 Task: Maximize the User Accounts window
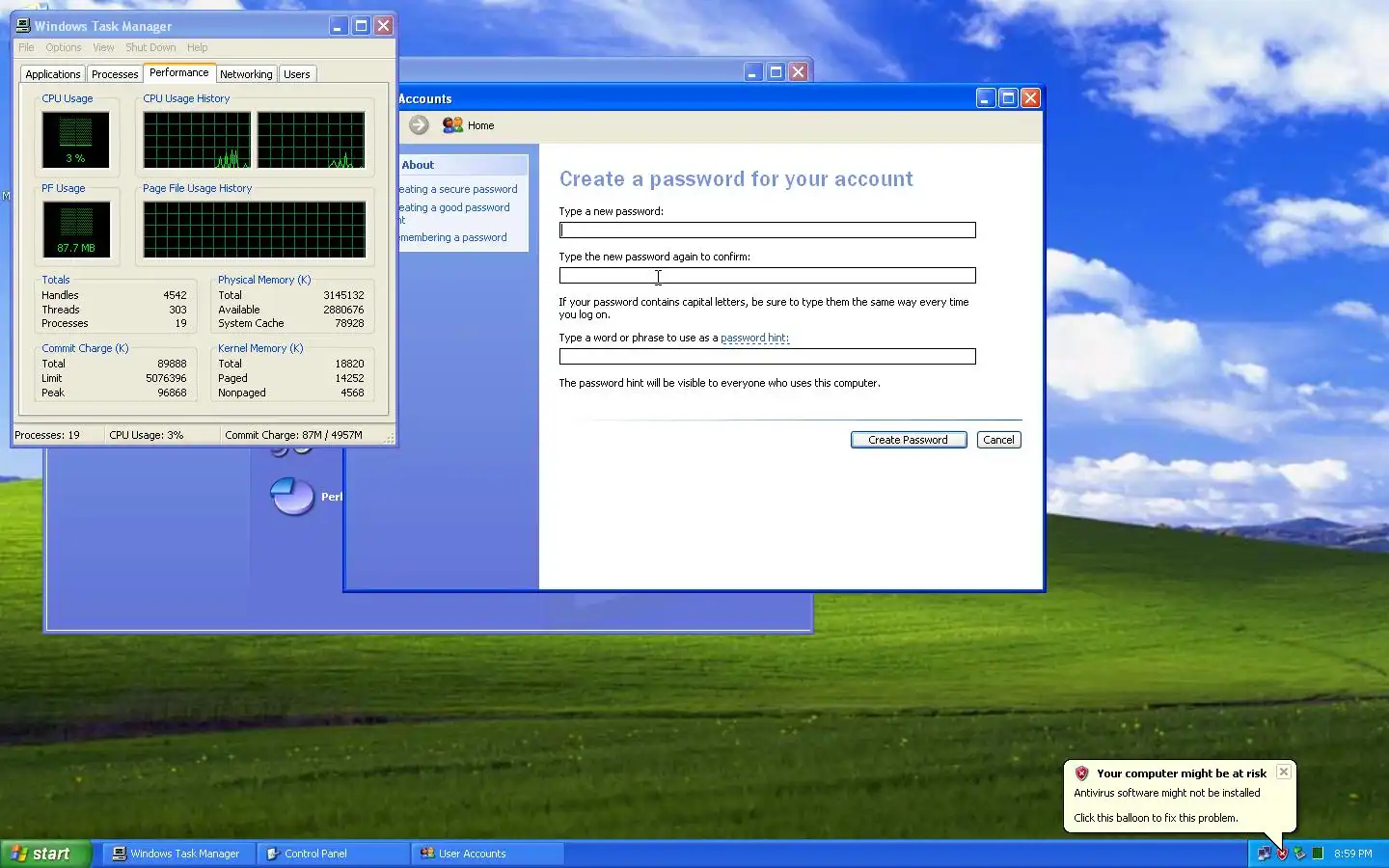[1008, 98]
